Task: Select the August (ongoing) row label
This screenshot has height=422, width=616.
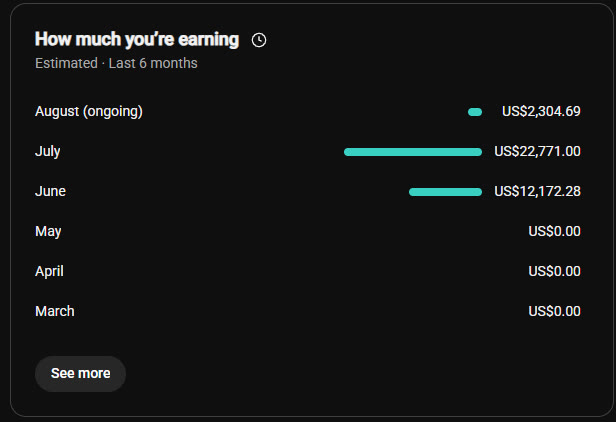Action: [89, 112]
